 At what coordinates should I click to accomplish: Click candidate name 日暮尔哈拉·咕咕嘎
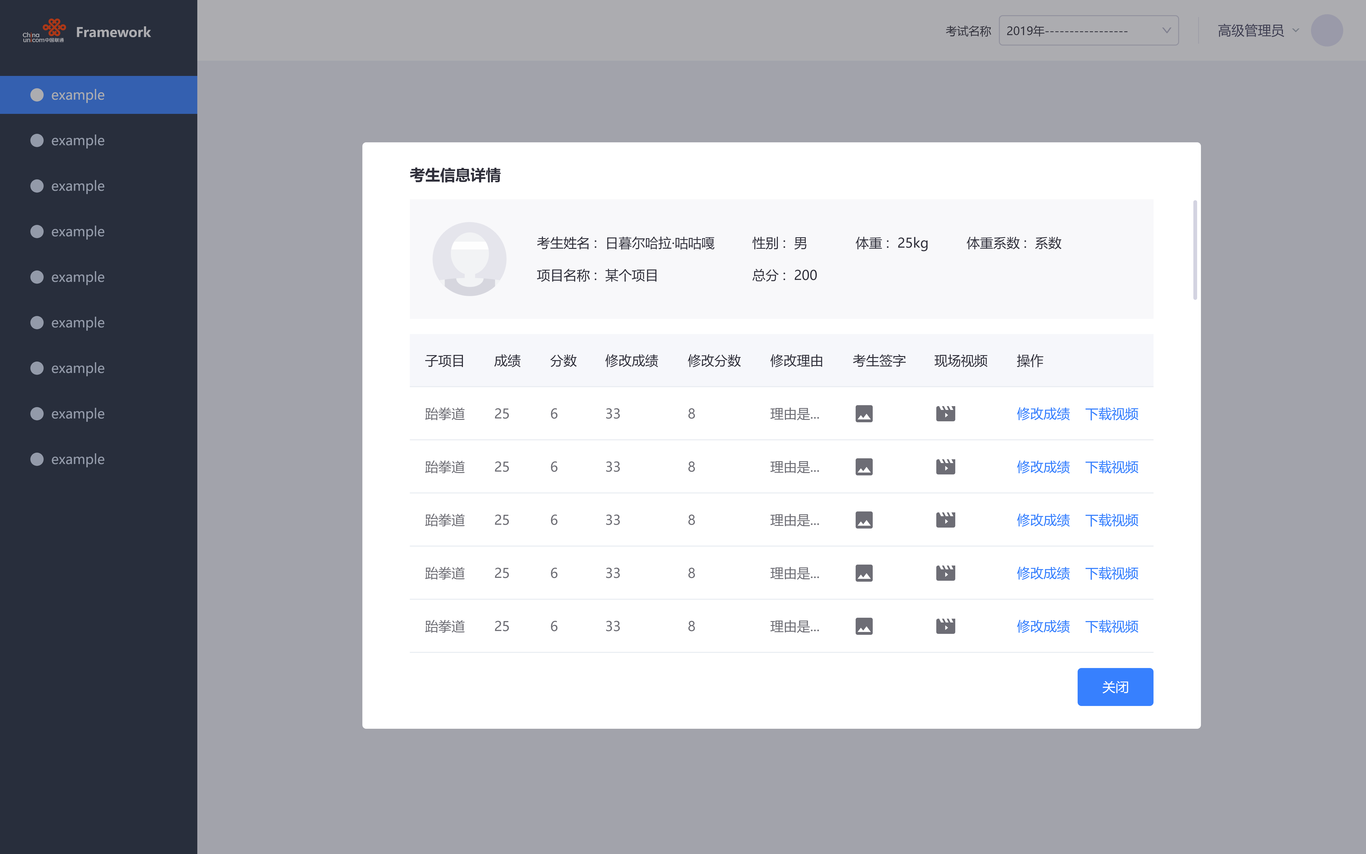point(660,243)
